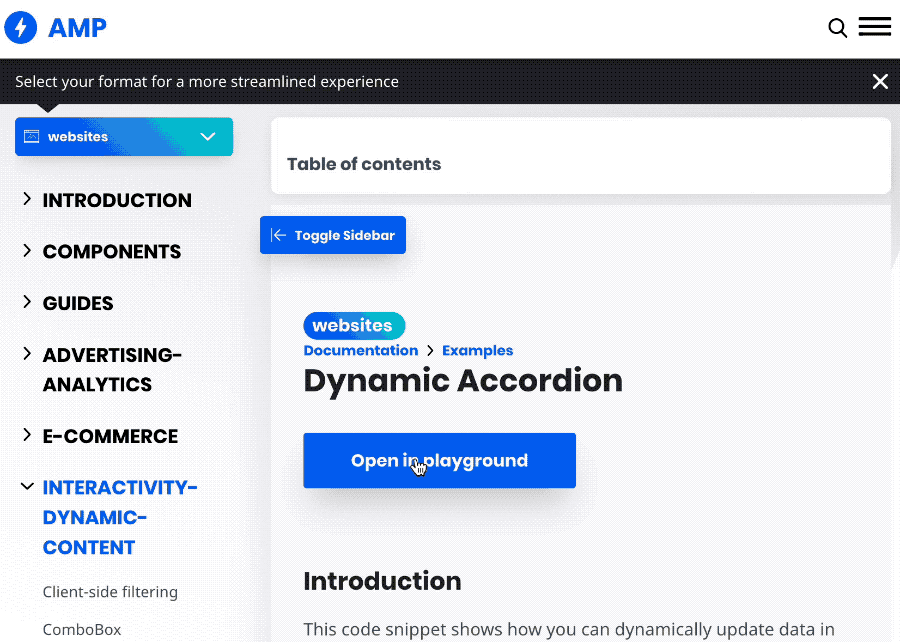Image resolution: width=900 pixels, height=642 pixels.
Task: Expand the E-COMMERCE chevron
Action: click(27, 435)
